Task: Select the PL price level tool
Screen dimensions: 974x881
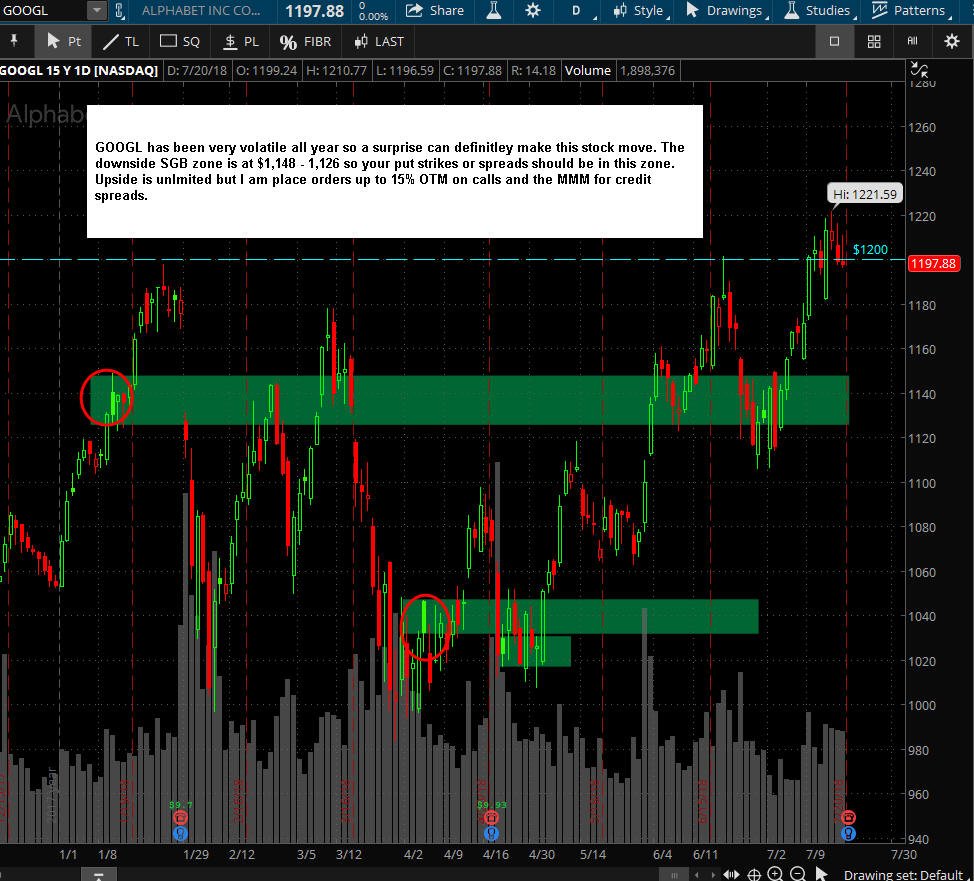Action: pos(241,42)
